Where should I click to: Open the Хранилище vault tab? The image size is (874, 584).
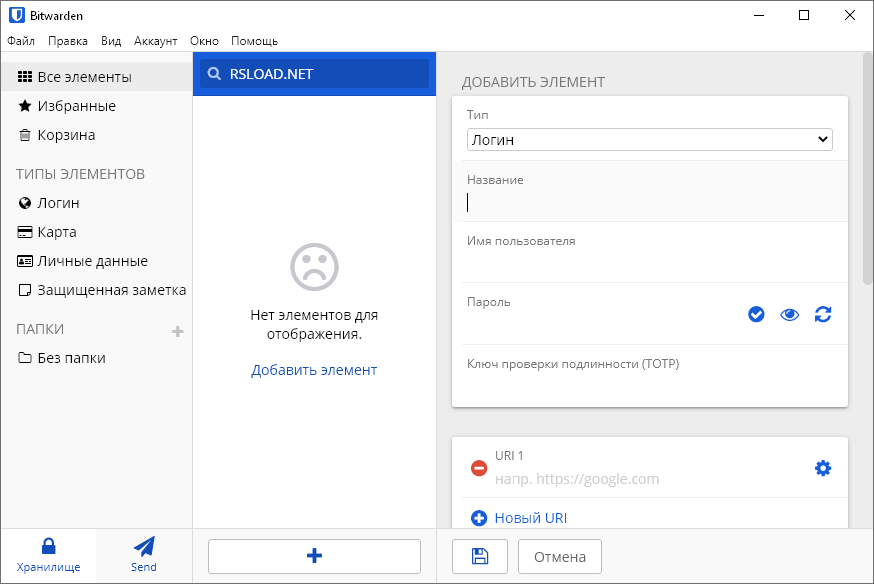pyautogui.click(x=48, y=555)
